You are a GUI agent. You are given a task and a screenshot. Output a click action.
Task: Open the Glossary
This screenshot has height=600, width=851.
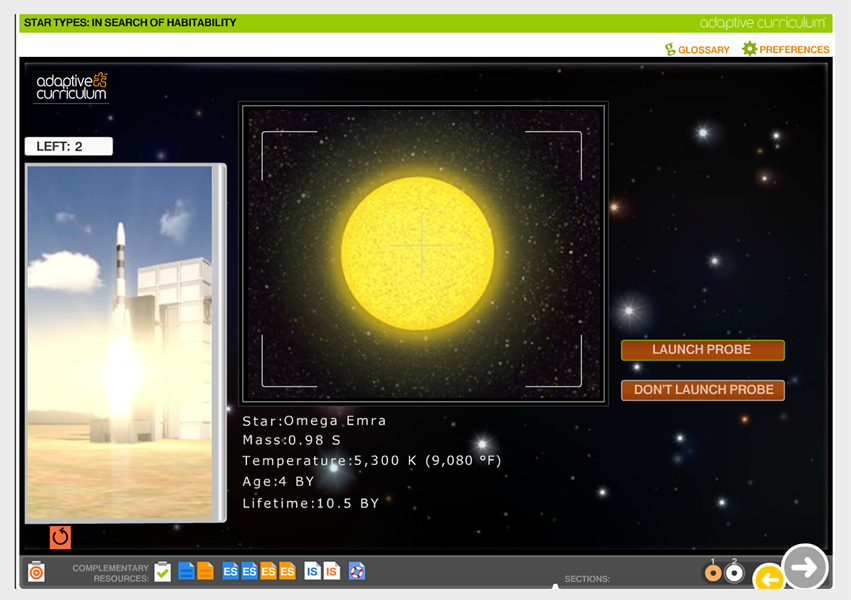[697, 49]
